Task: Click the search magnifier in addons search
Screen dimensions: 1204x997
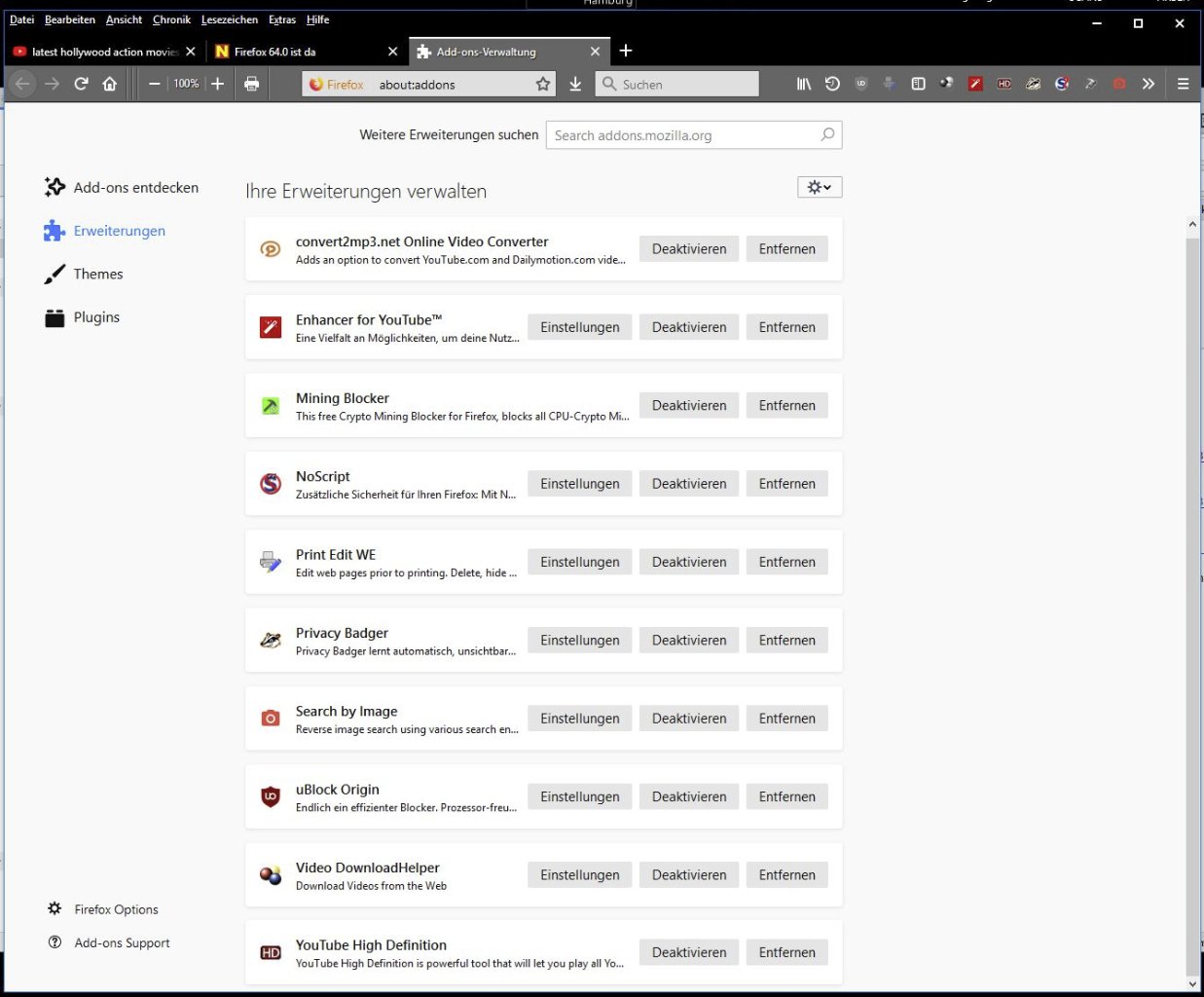Action: (x=827, y=134)
